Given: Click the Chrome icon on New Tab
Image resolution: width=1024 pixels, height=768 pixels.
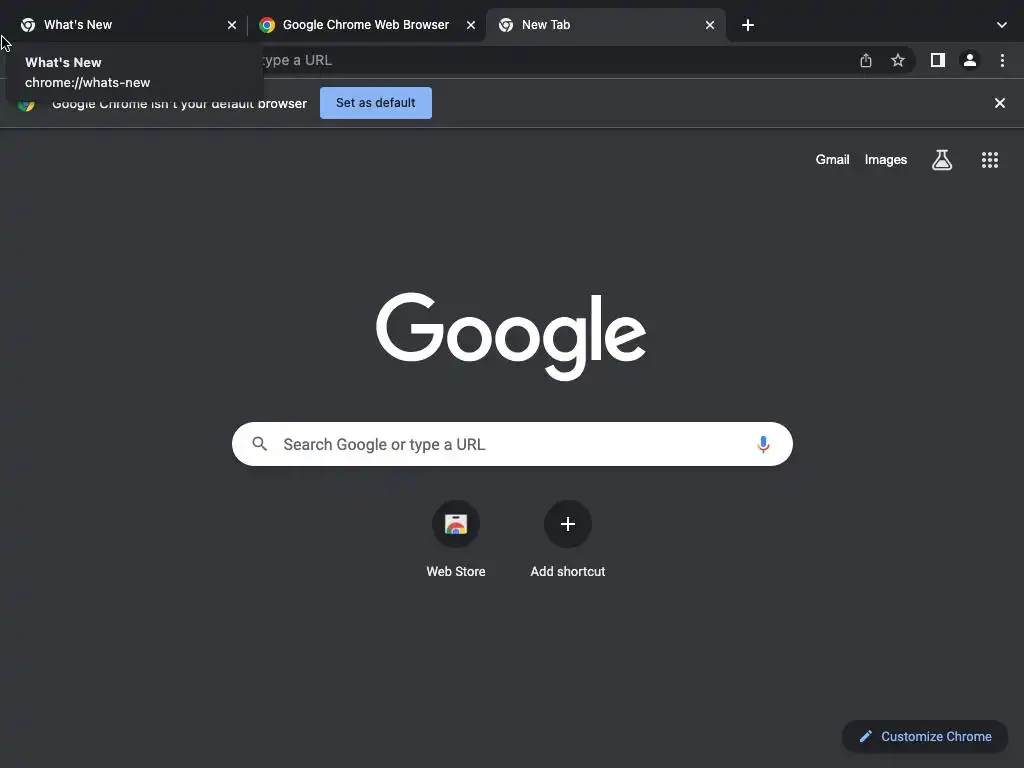Looking at the screenshot, I should (505, 25).
